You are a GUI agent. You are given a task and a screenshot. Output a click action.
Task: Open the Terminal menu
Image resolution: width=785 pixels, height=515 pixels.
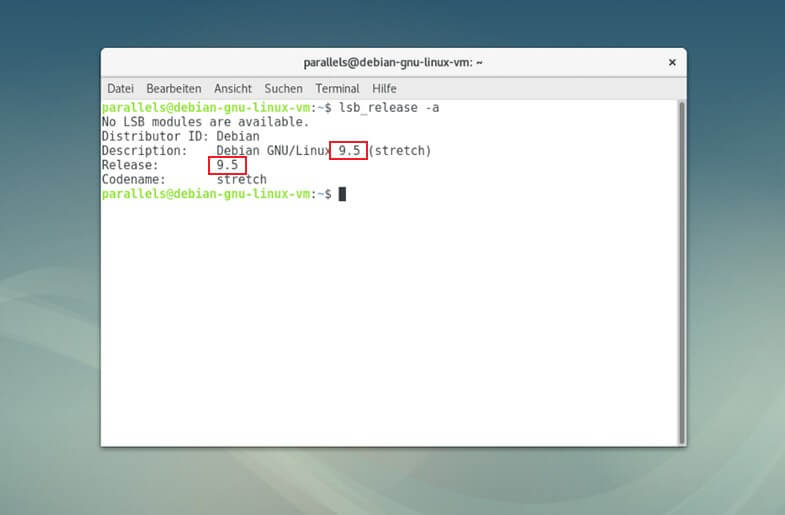(x=337, y=89)
